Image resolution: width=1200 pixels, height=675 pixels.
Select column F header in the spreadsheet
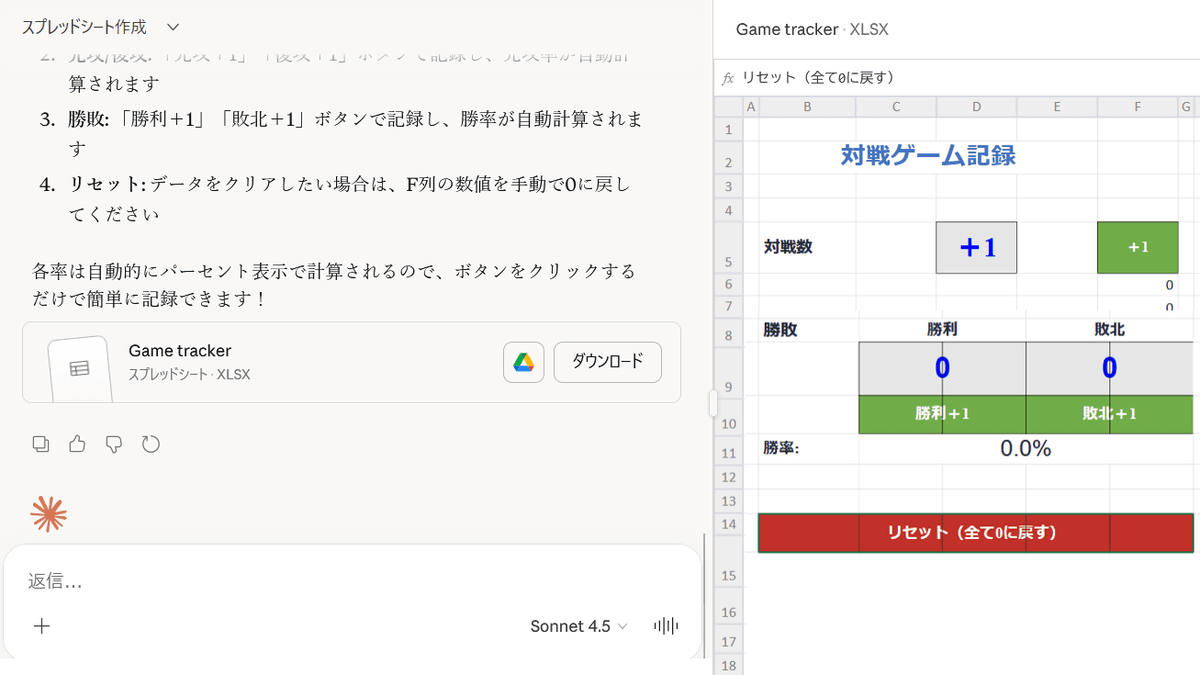tap(1138, 105)
